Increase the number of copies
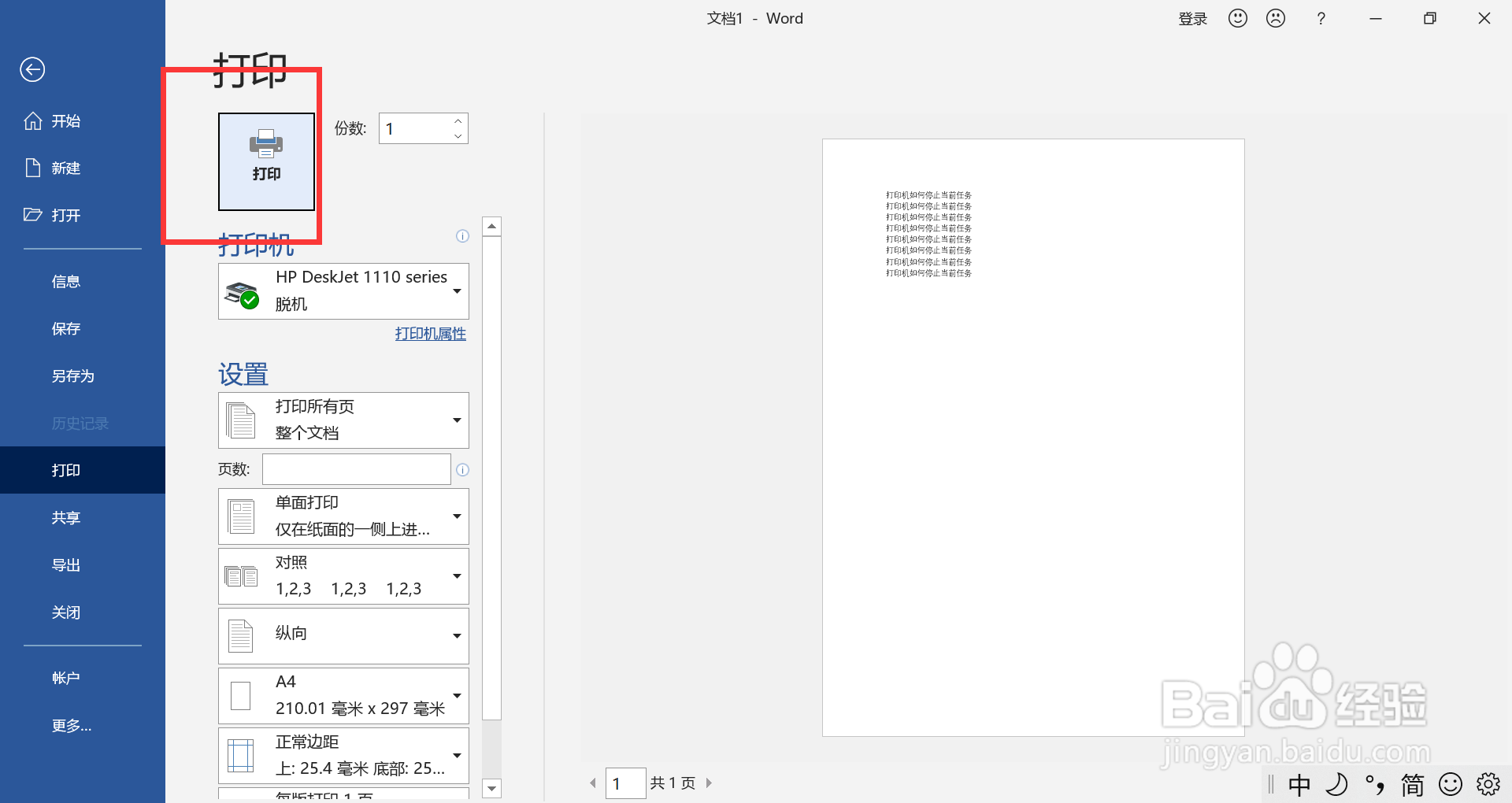Screen dimensions: 1512x803 458,121
